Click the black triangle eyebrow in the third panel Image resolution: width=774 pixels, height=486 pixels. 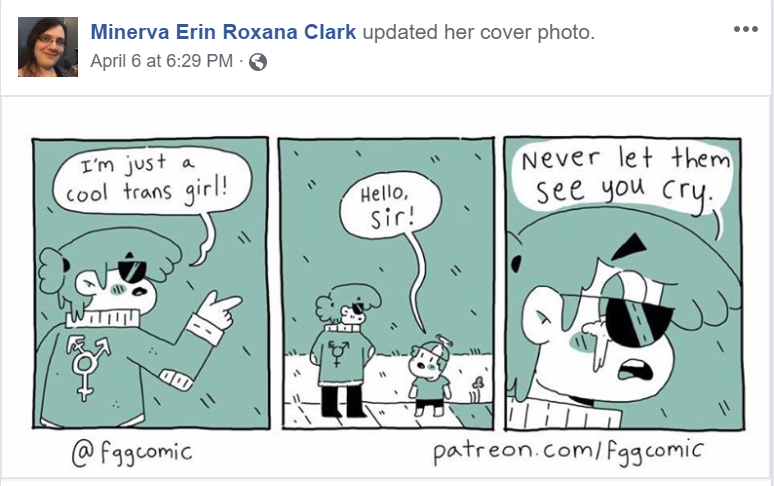[x=629, y=247]
